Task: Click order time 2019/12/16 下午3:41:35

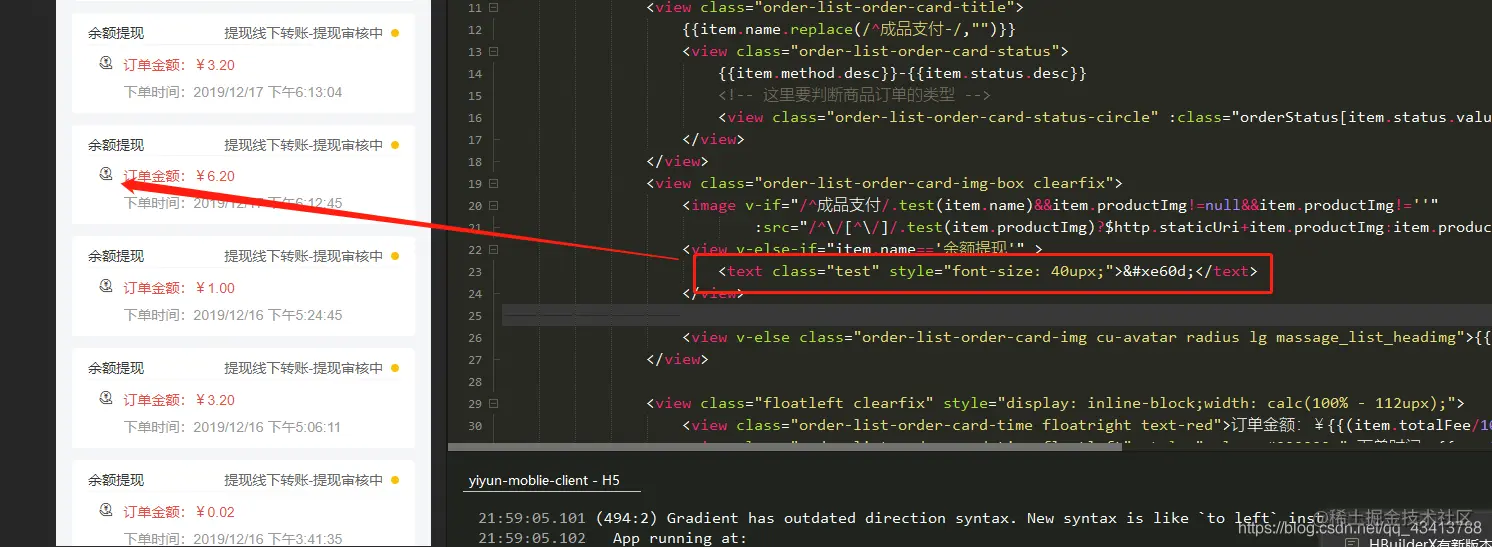Action: [x=233, y=539]
